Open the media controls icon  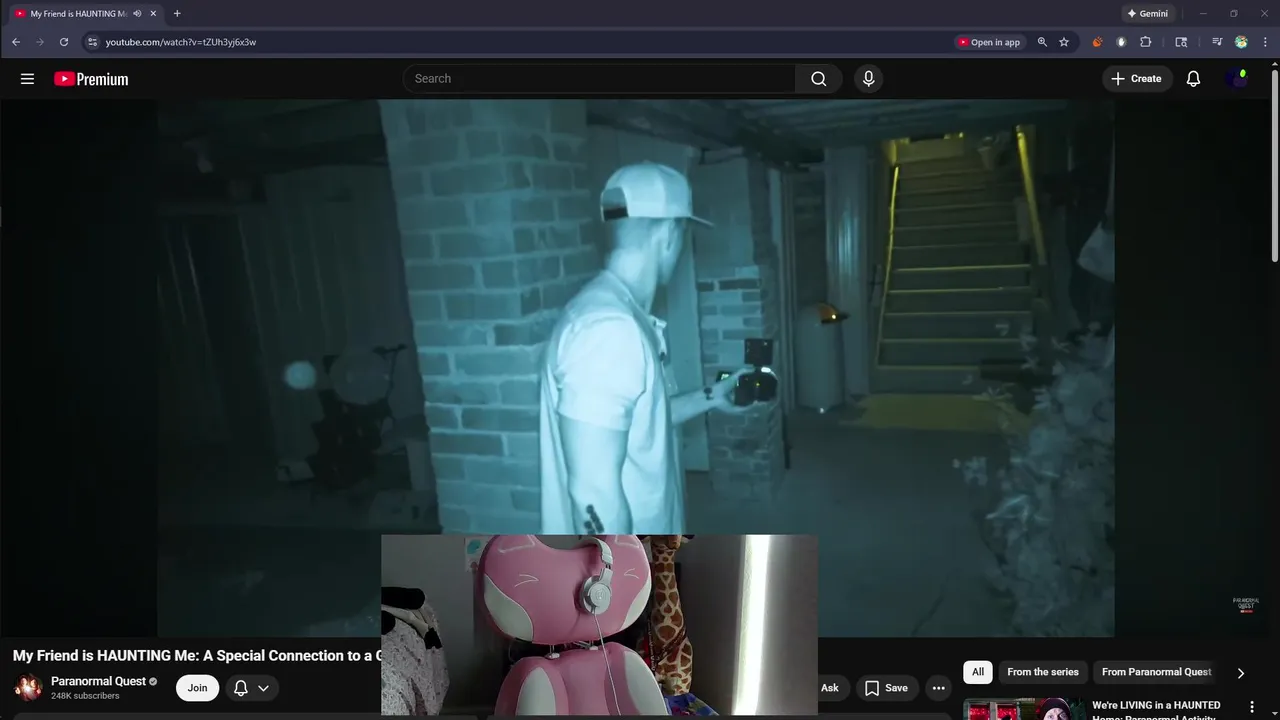(x=1217, y=42)
